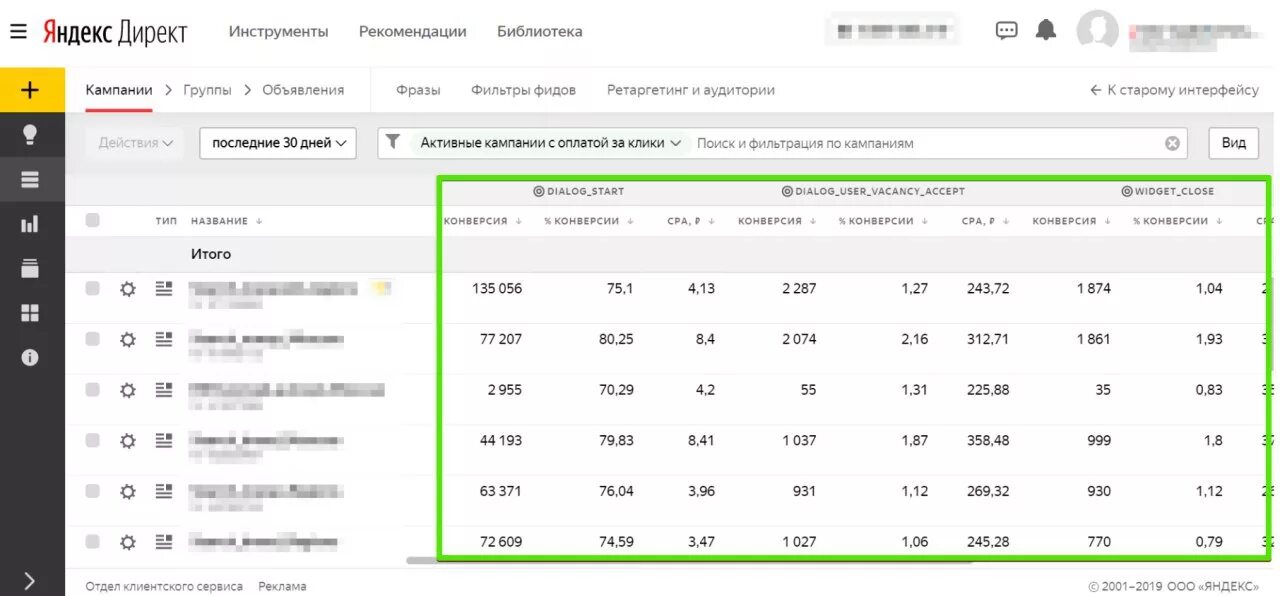Image resolution: width=1280 pixels, height=596 pixels.
Task: Open the Активные кампании filter dropdown
Action: pyautogui.click(x=550, y=143)
